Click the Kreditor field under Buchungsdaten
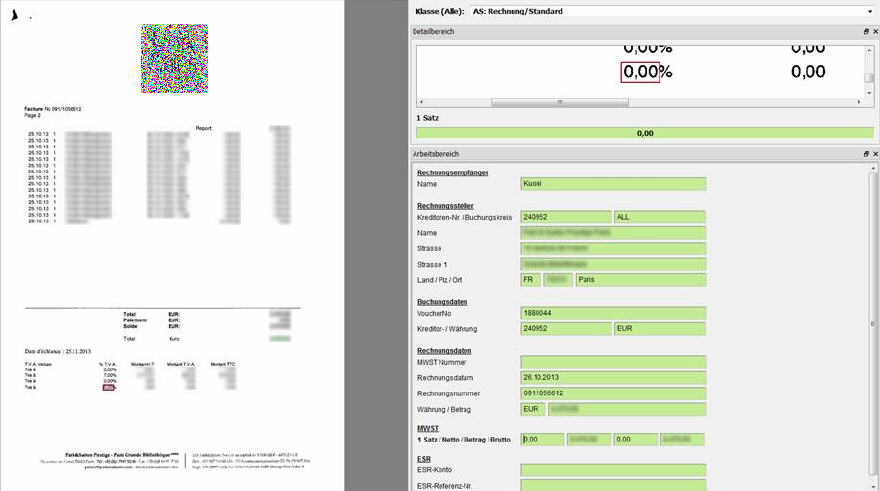Viewport: 880px width, 491px height. pyautogui.click(x=566, y=329)
